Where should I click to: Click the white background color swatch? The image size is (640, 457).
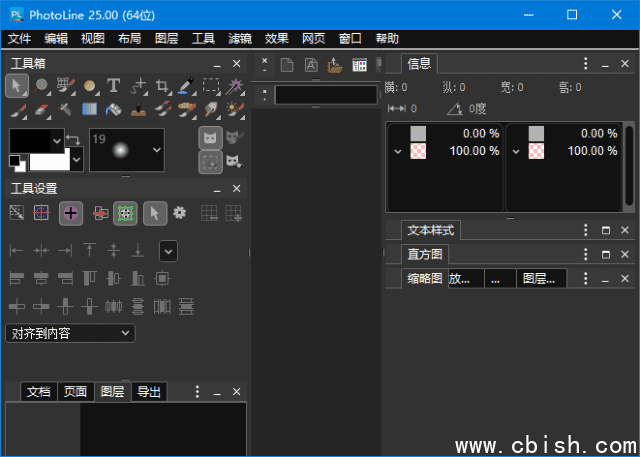tap(50, 162)
